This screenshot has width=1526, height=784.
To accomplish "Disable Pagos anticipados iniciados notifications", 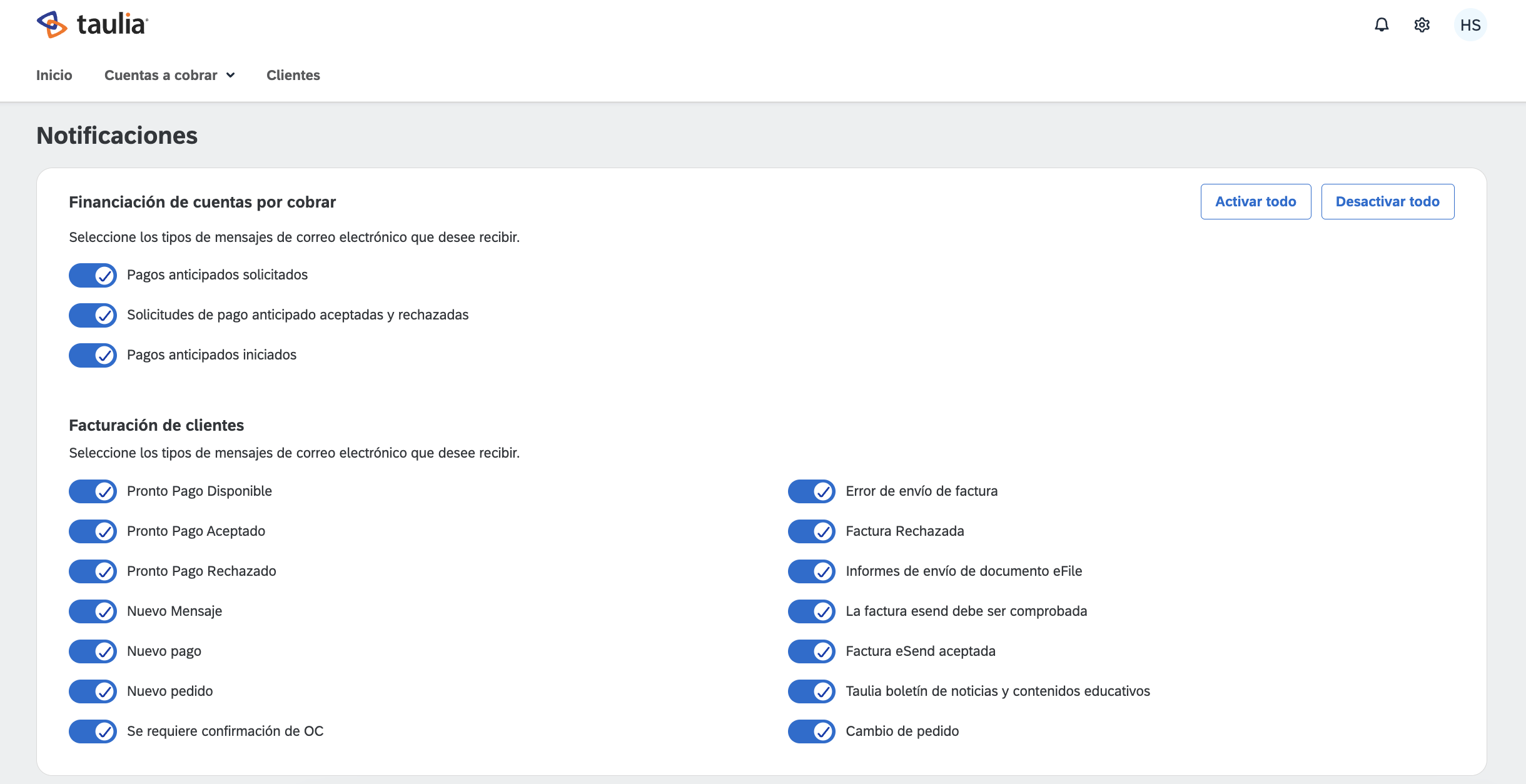I will pos(93,355).
